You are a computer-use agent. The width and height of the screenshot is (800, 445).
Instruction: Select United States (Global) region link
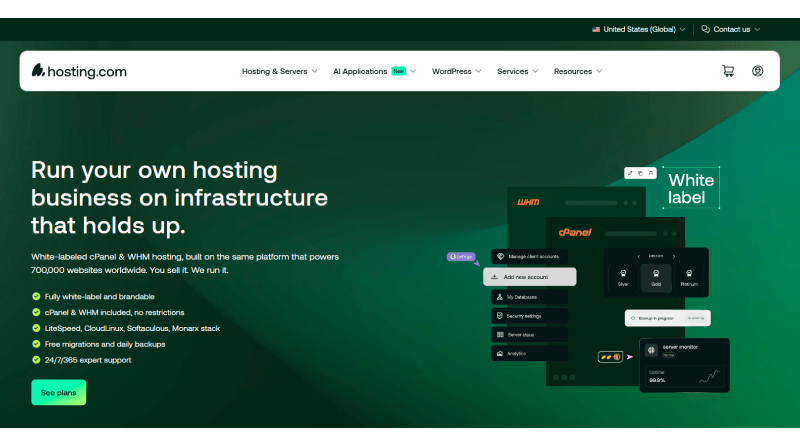point(639,30)
